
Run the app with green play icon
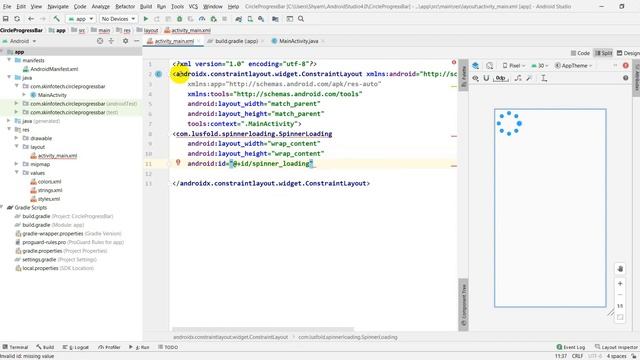coord(146,19)
